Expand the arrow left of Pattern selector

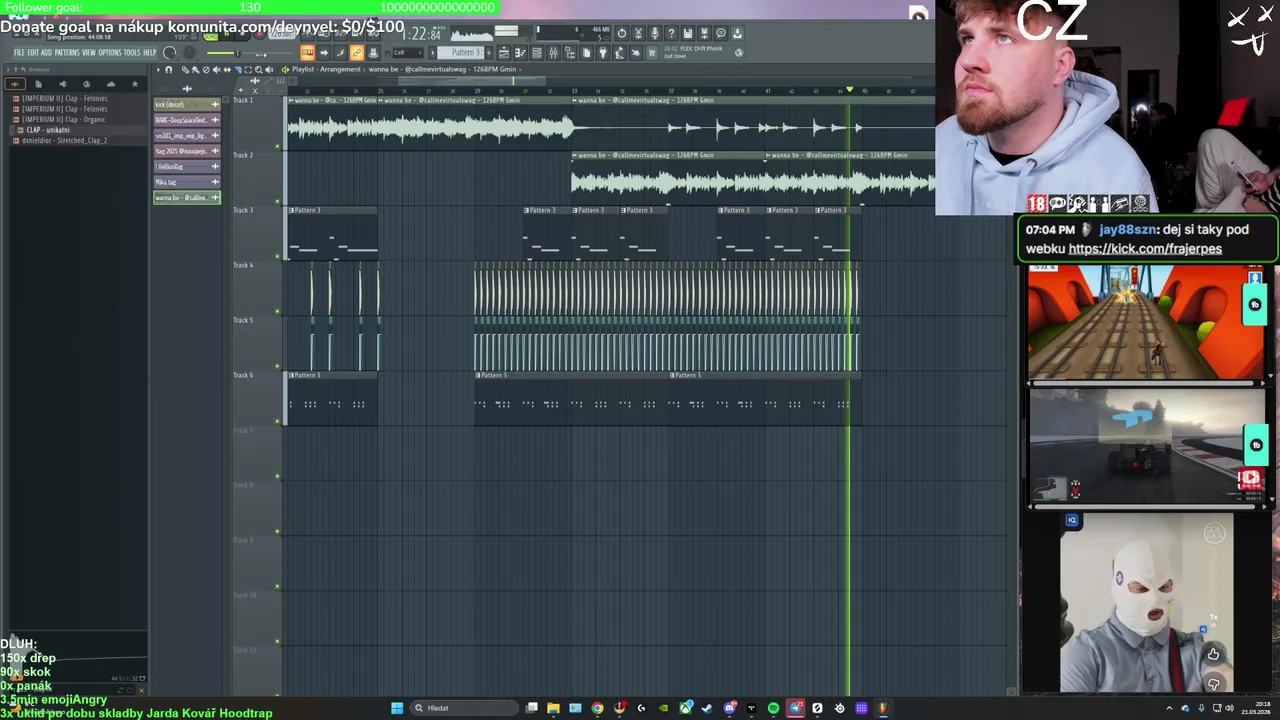coord(432,53)
